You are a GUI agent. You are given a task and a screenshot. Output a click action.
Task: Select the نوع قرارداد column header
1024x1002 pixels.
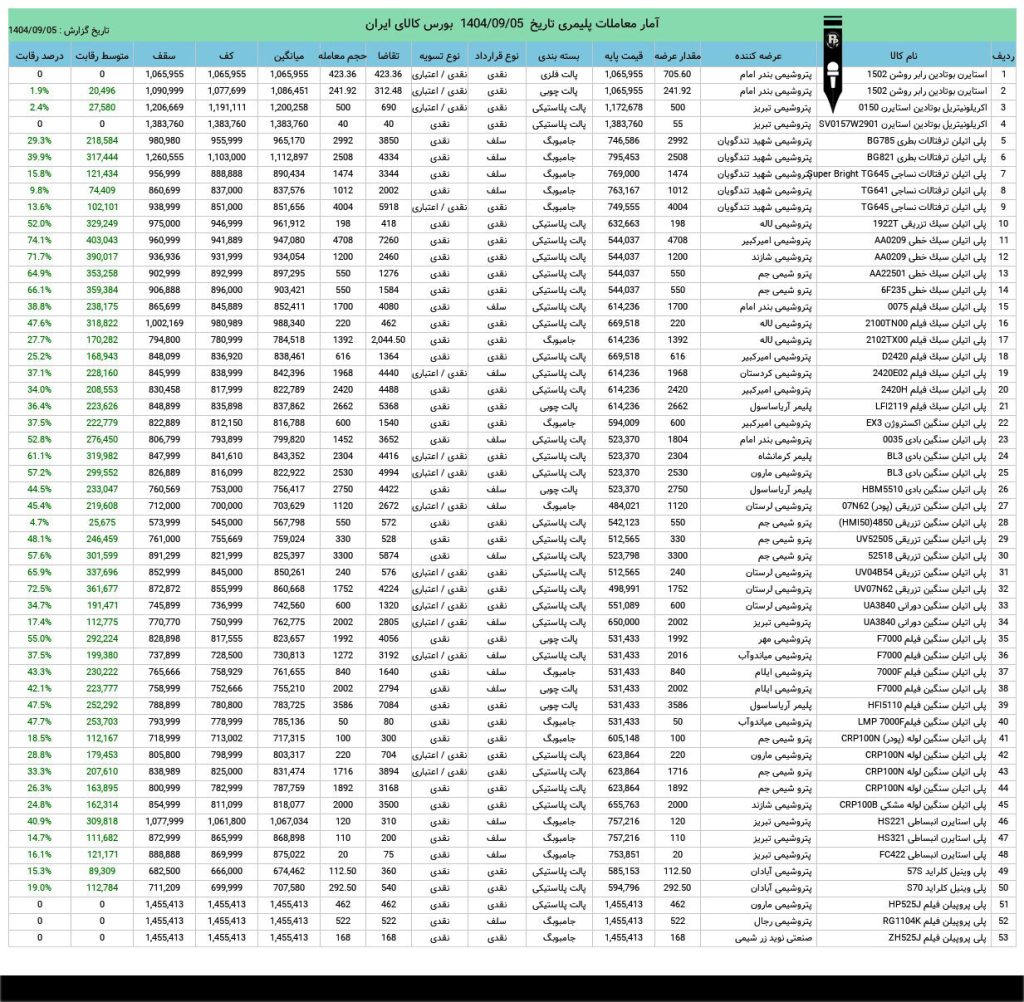[x=496, y=56]
